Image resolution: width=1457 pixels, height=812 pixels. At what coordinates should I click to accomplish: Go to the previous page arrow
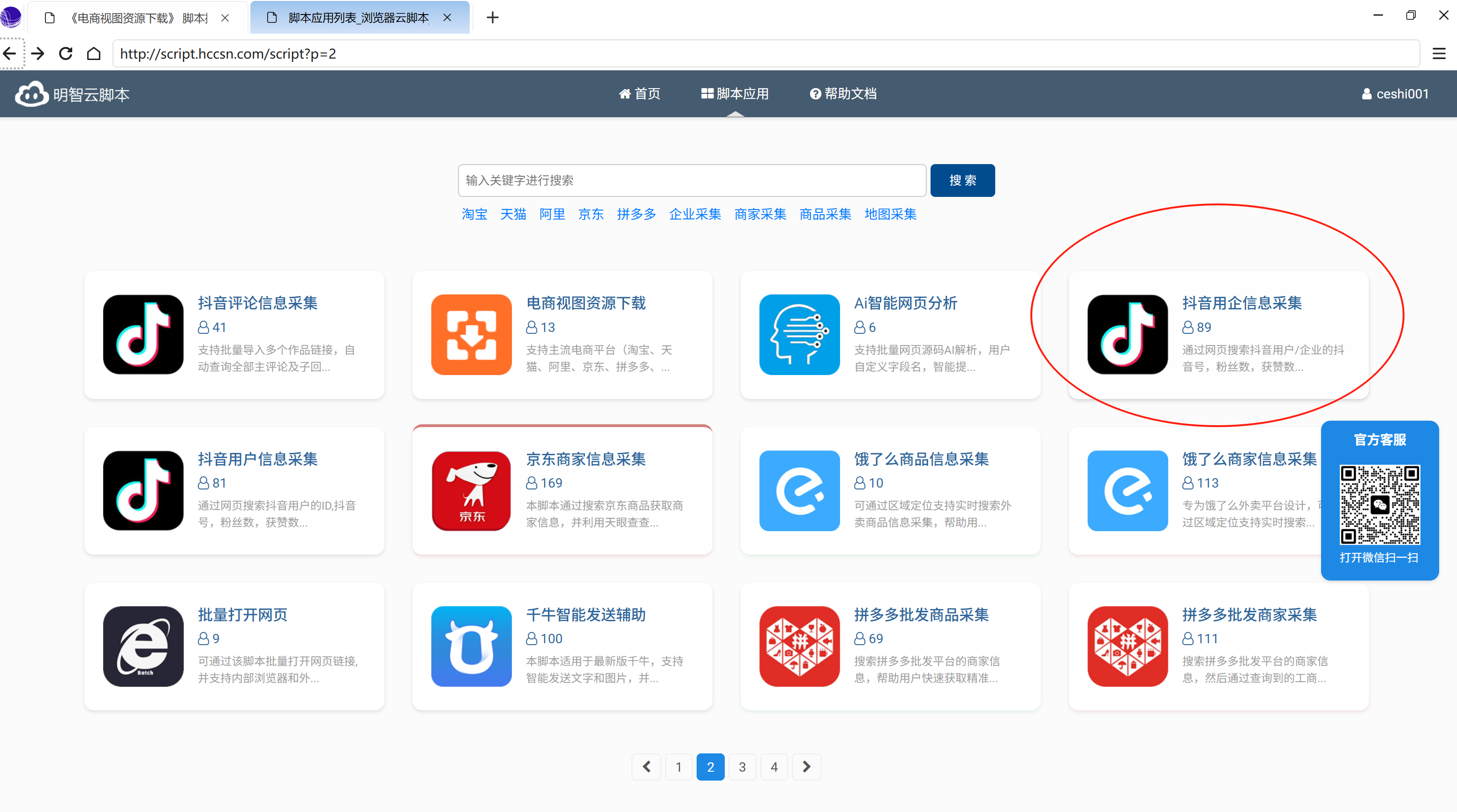coord(646,767)
